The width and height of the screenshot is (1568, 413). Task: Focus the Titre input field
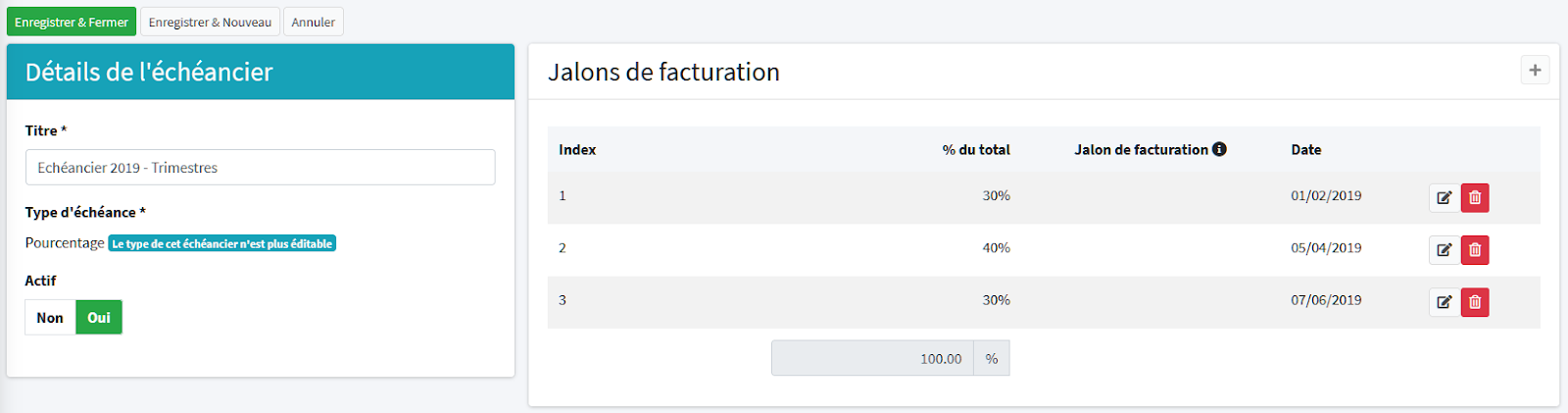(260, 168)
